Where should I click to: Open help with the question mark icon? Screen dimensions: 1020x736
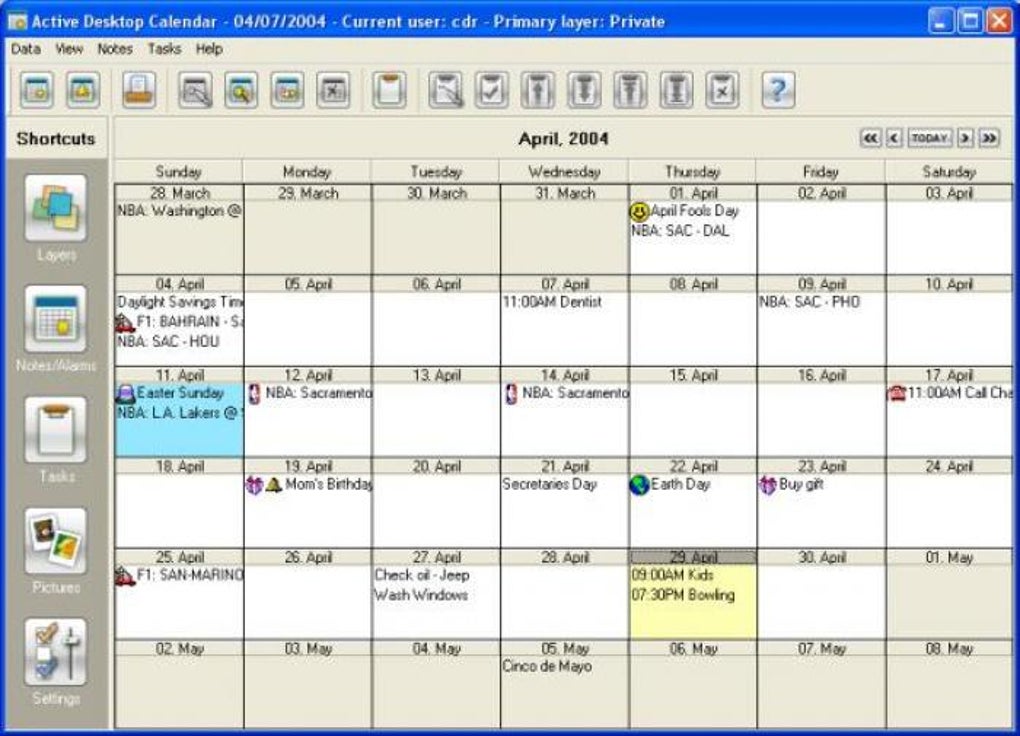coord(778,90)
